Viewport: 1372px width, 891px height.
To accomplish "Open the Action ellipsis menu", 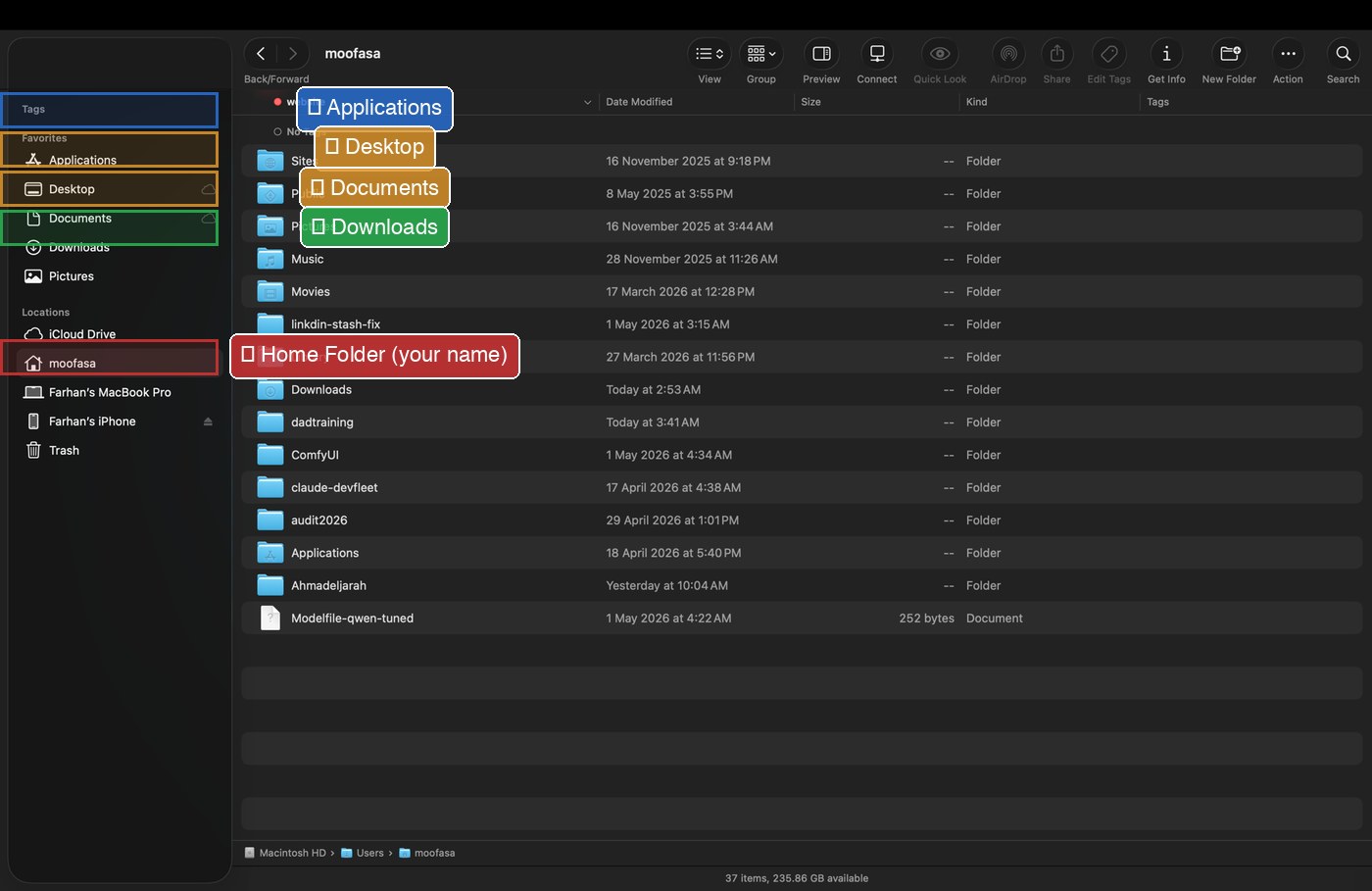I will [x=1288, y=54].
